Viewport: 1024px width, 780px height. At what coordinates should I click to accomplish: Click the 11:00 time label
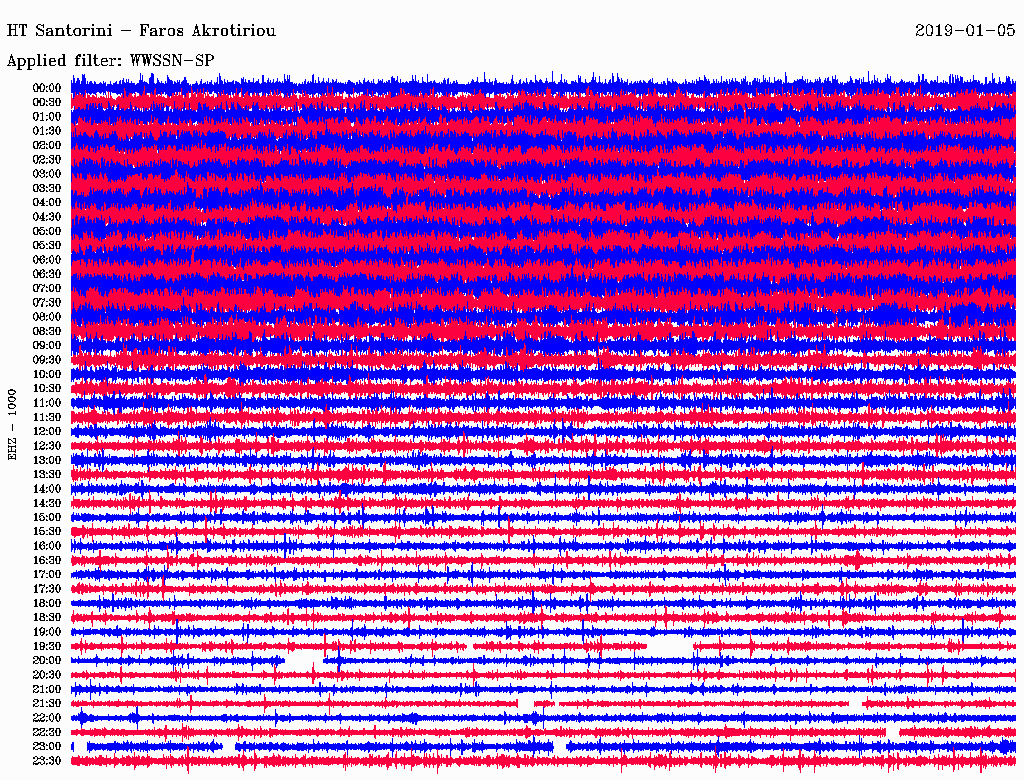coord(46,403)
